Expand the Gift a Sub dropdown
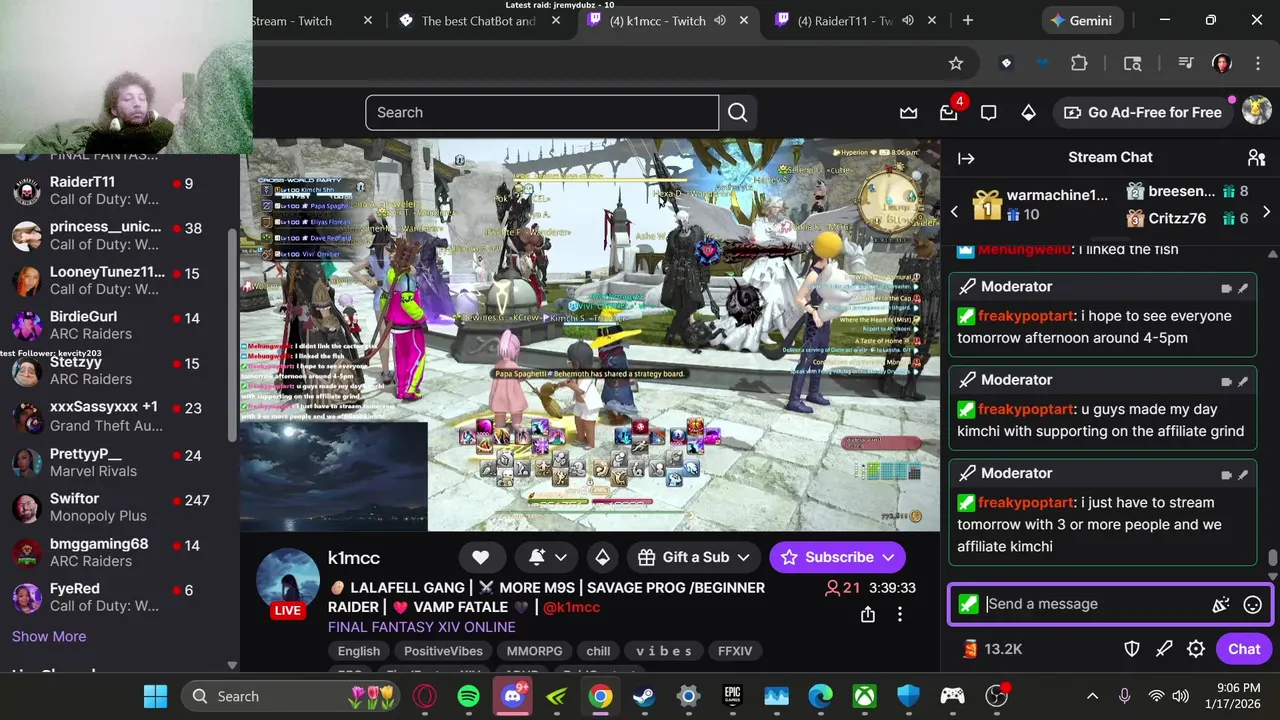 (694, 557)
